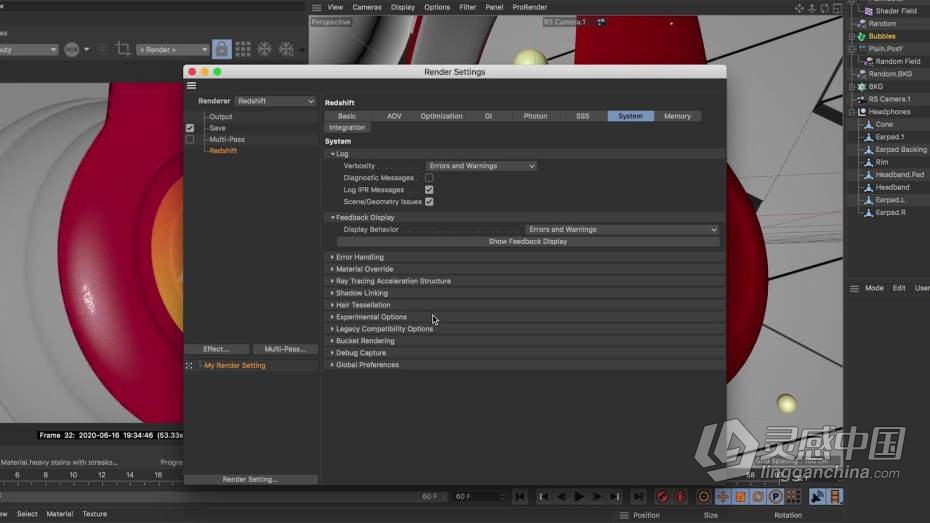Select the Output item in settings list

tap(221, 117)
